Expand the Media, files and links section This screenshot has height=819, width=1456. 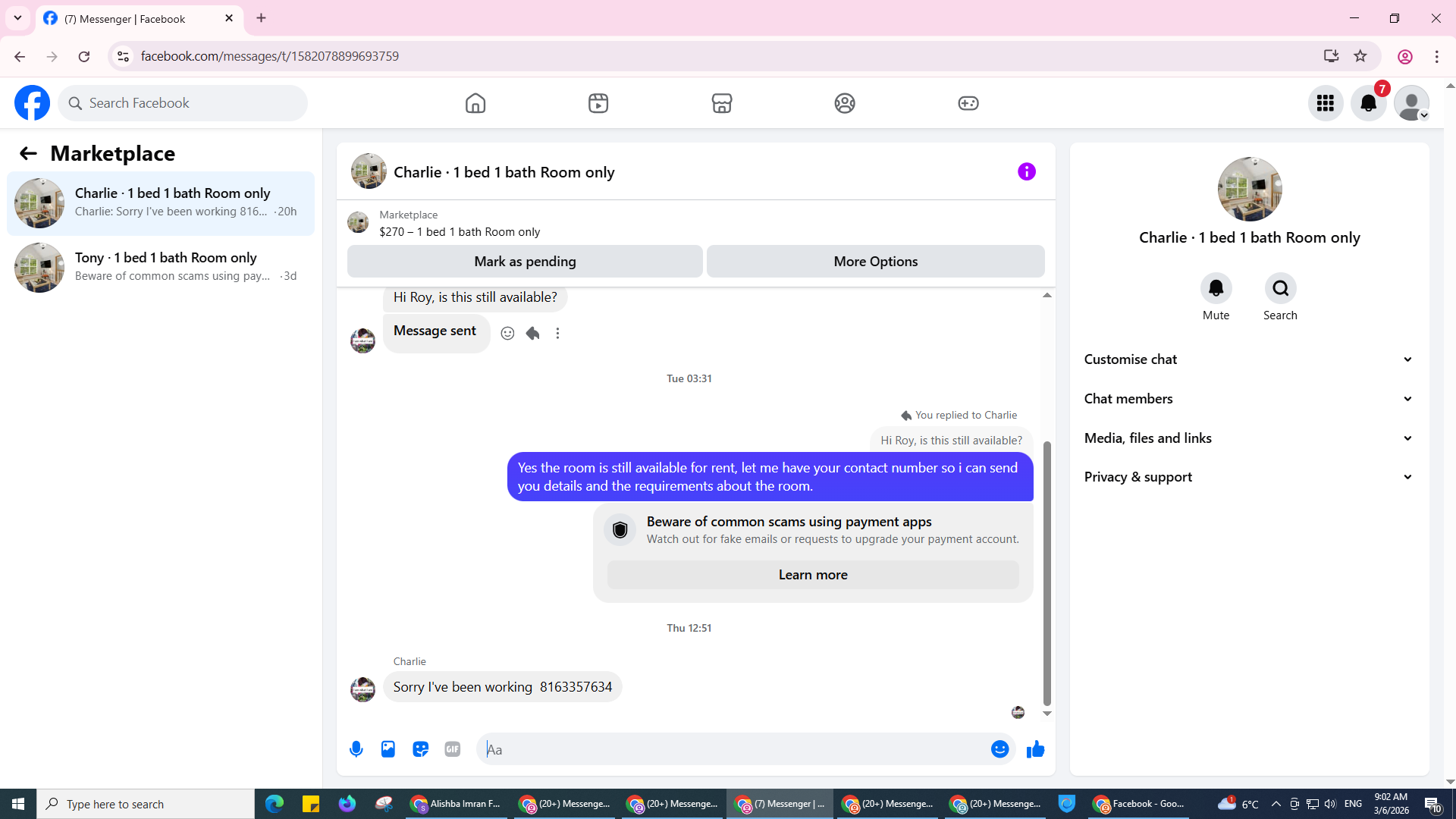1248,438
